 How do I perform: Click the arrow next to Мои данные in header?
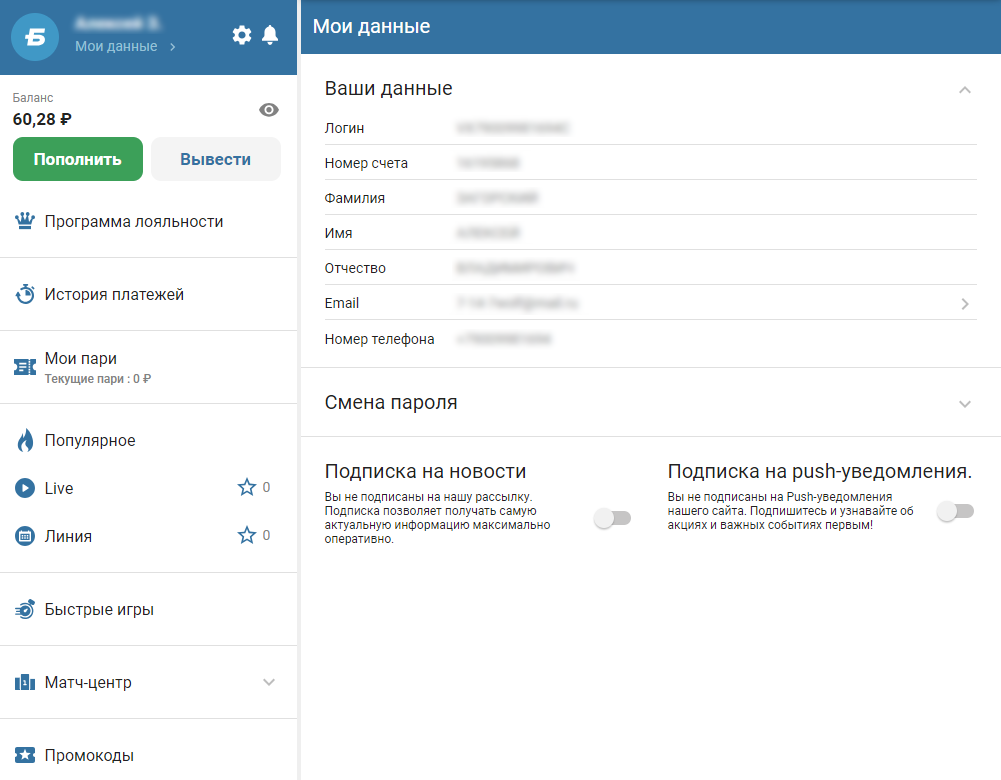tap(172, 47)
